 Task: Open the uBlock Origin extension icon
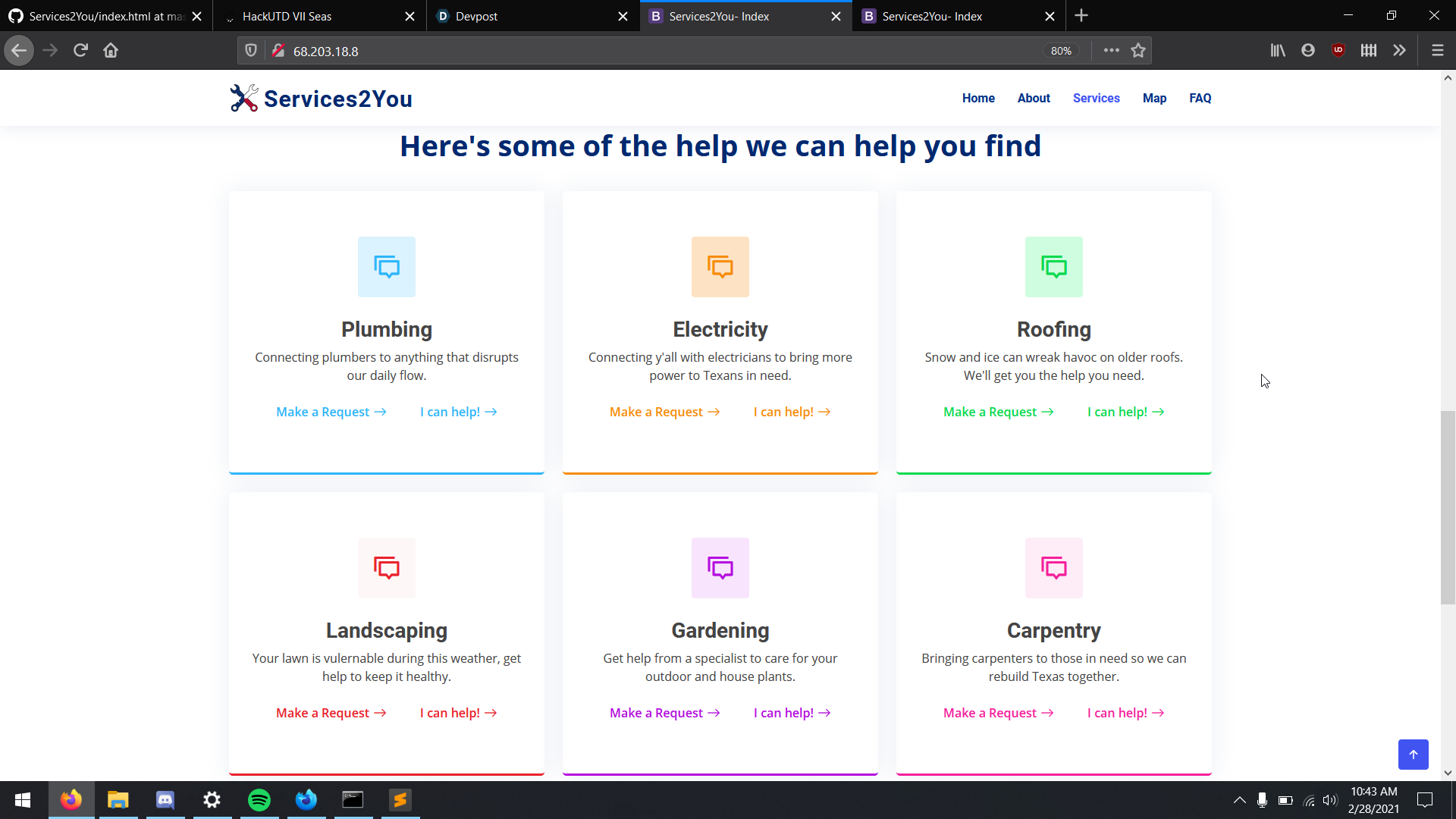(x=1338, y=51)
